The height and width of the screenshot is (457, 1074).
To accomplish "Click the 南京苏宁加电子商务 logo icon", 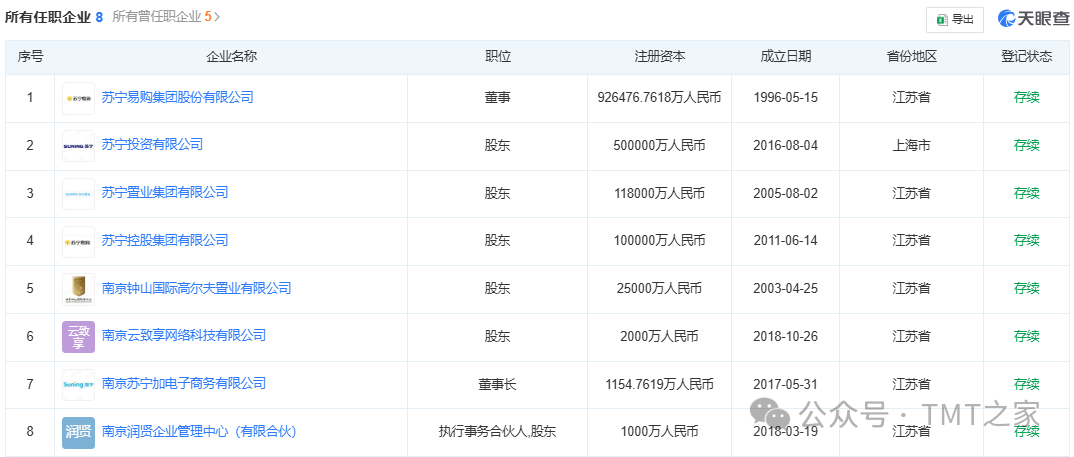I will tap(78, 384).
